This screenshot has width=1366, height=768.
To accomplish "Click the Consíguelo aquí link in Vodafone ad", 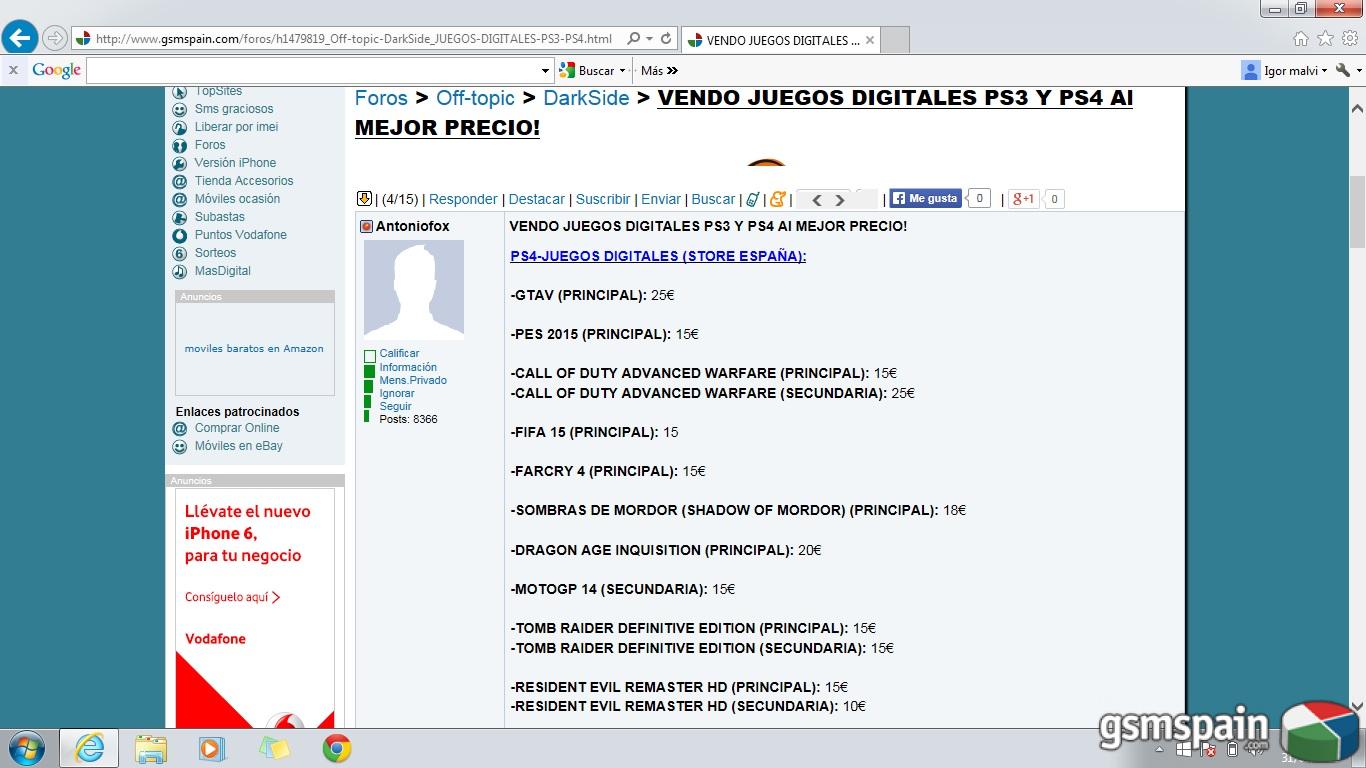I will click(232, 597).
